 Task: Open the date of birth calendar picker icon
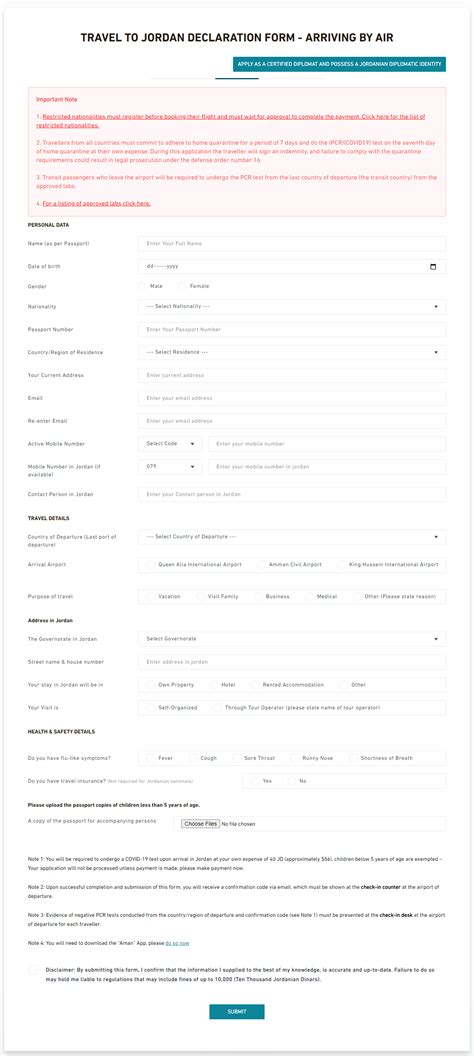(433, 267)
